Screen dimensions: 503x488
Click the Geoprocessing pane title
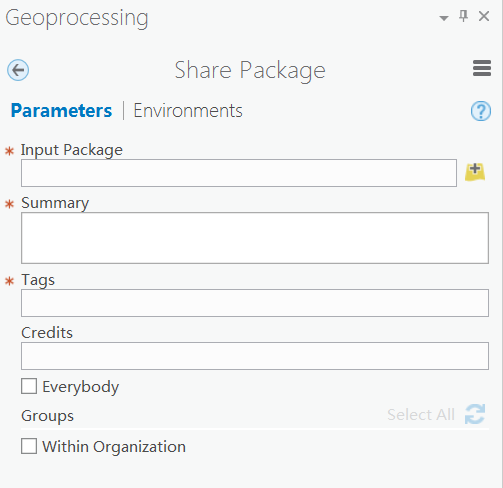[77, 19]
